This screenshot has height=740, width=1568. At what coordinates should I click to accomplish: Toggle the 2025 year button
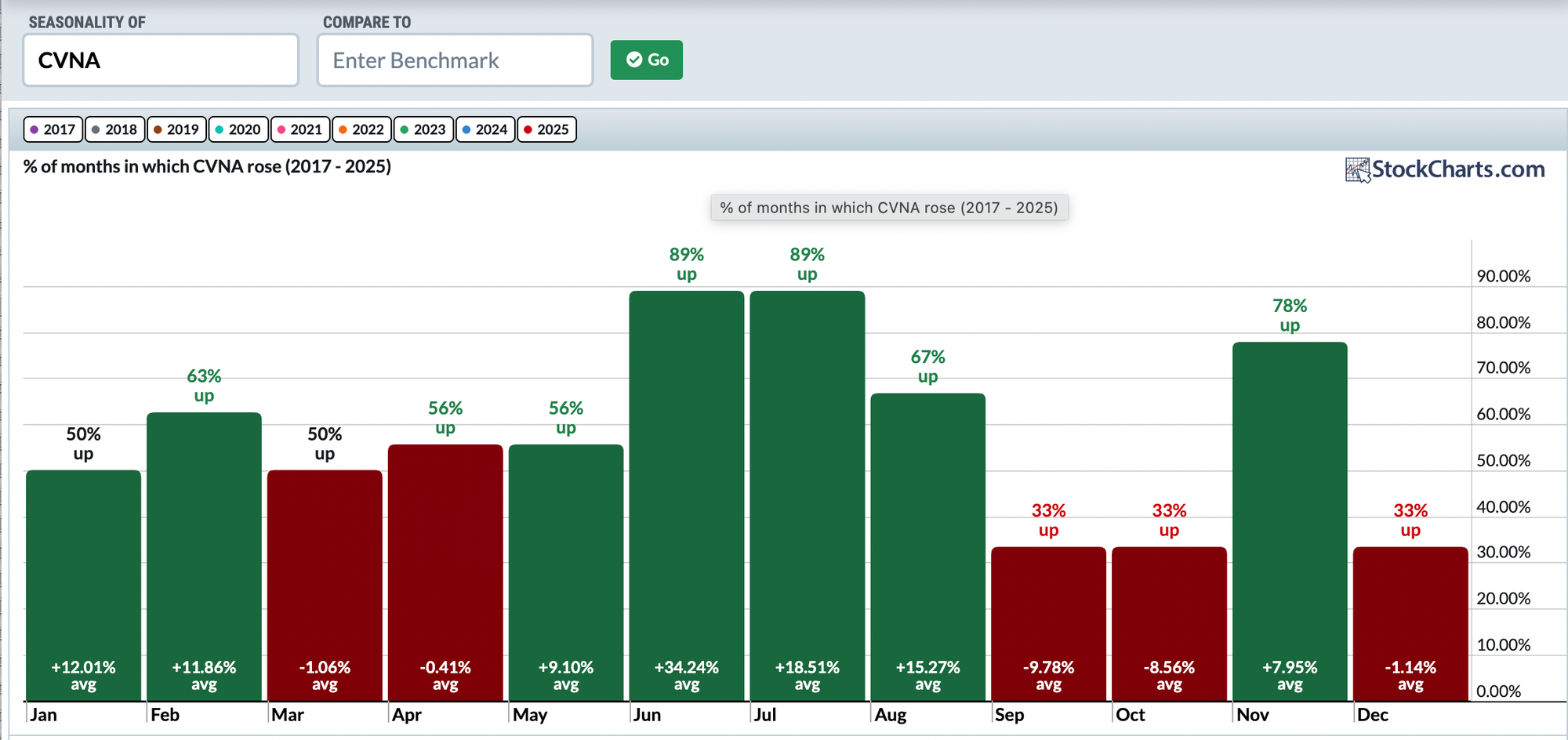click(x=546, y=129)
